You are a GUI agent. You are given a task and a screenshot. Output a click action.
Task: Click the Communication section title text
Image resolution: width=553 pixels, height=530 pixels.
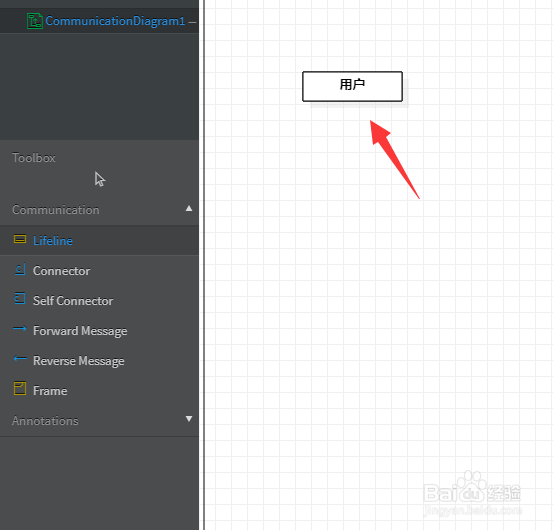[x=56, y=210]
